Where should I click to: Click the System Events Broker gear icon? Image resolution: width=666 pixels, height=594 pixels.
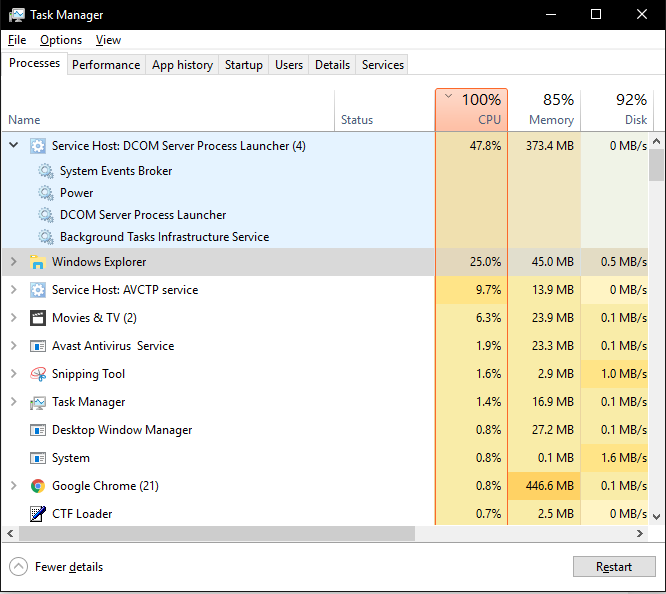(x=46, y=171)
